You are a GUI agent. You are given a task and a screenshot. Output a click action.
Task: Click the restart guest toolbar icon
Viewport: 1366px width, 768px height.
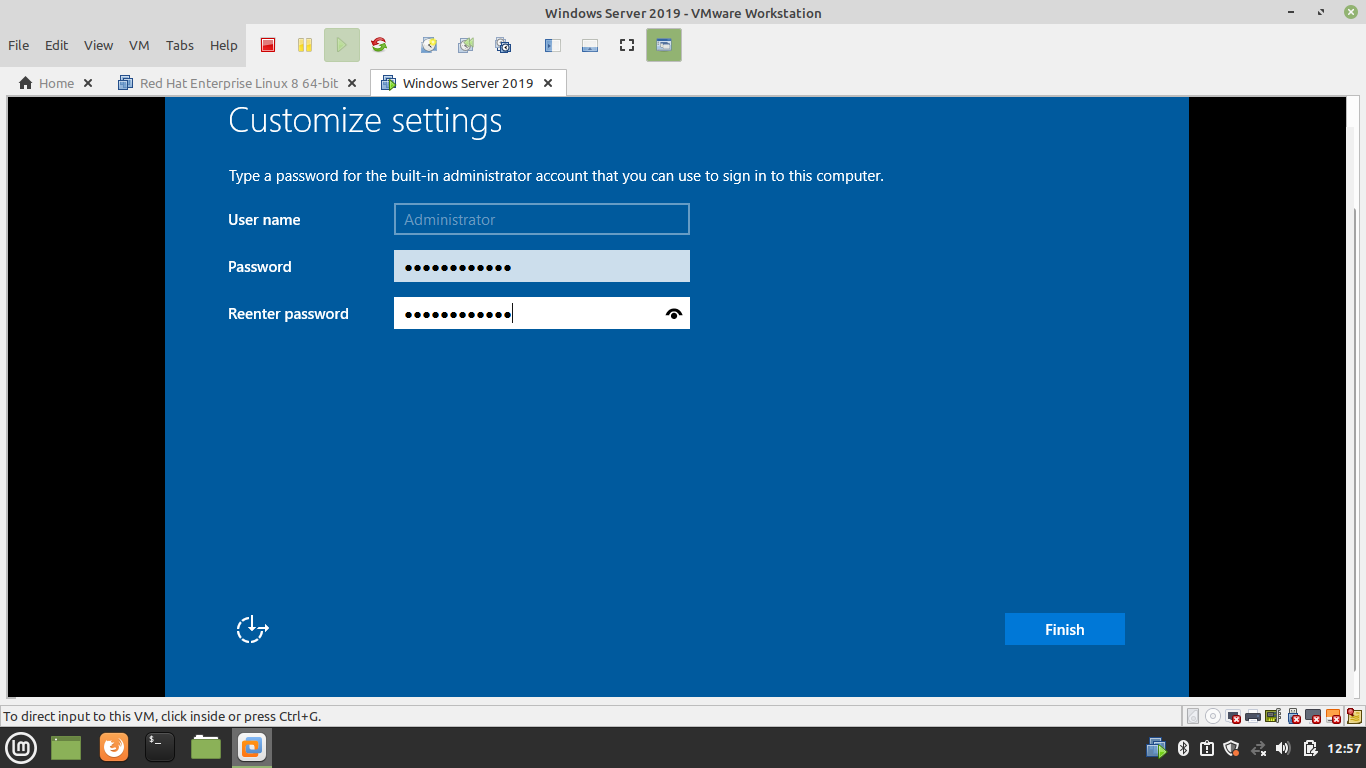tap(379, 45)
